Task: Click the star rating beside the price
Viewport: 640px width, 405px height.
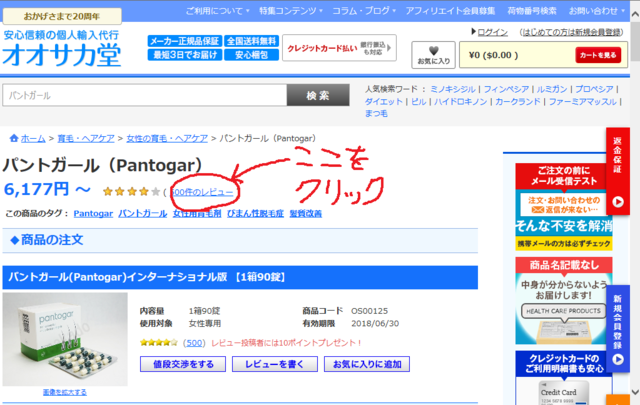Action: [x=131, y=191]
